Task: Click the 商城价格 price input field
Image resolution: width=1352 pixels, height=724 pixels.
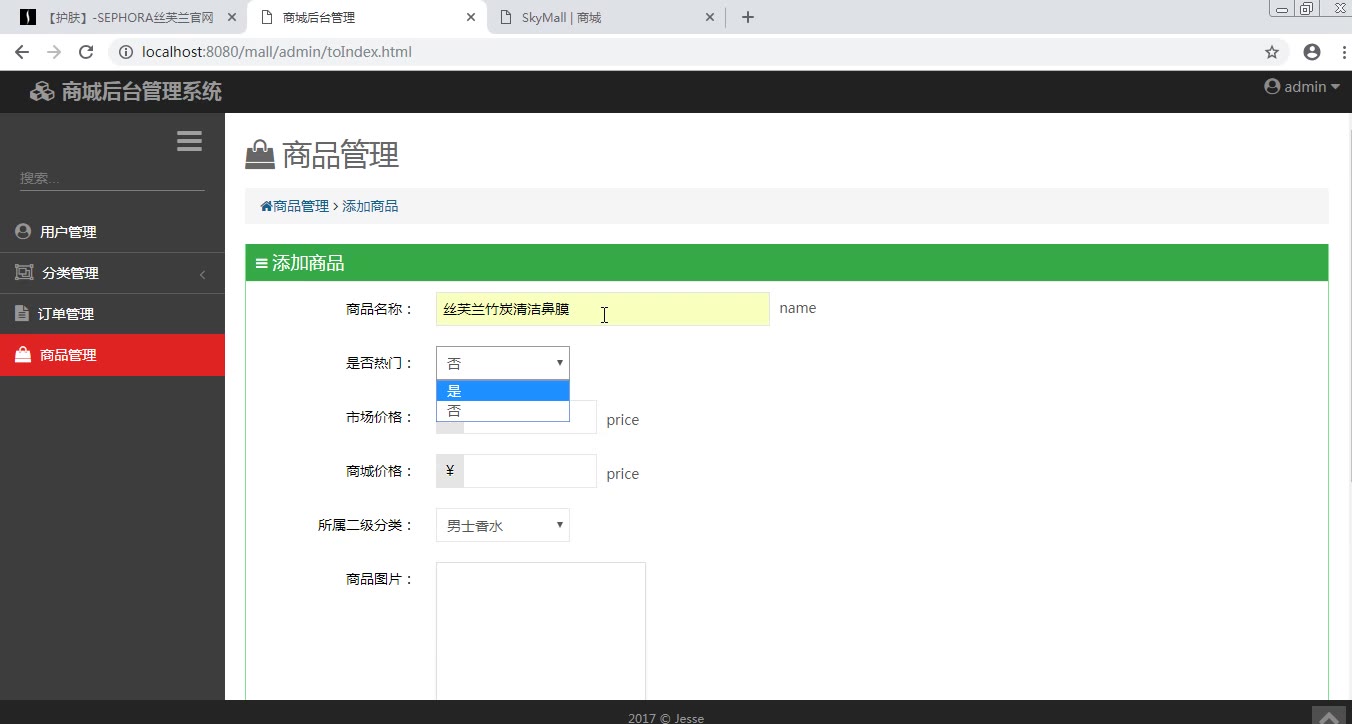Action: (x=530, y=471)
